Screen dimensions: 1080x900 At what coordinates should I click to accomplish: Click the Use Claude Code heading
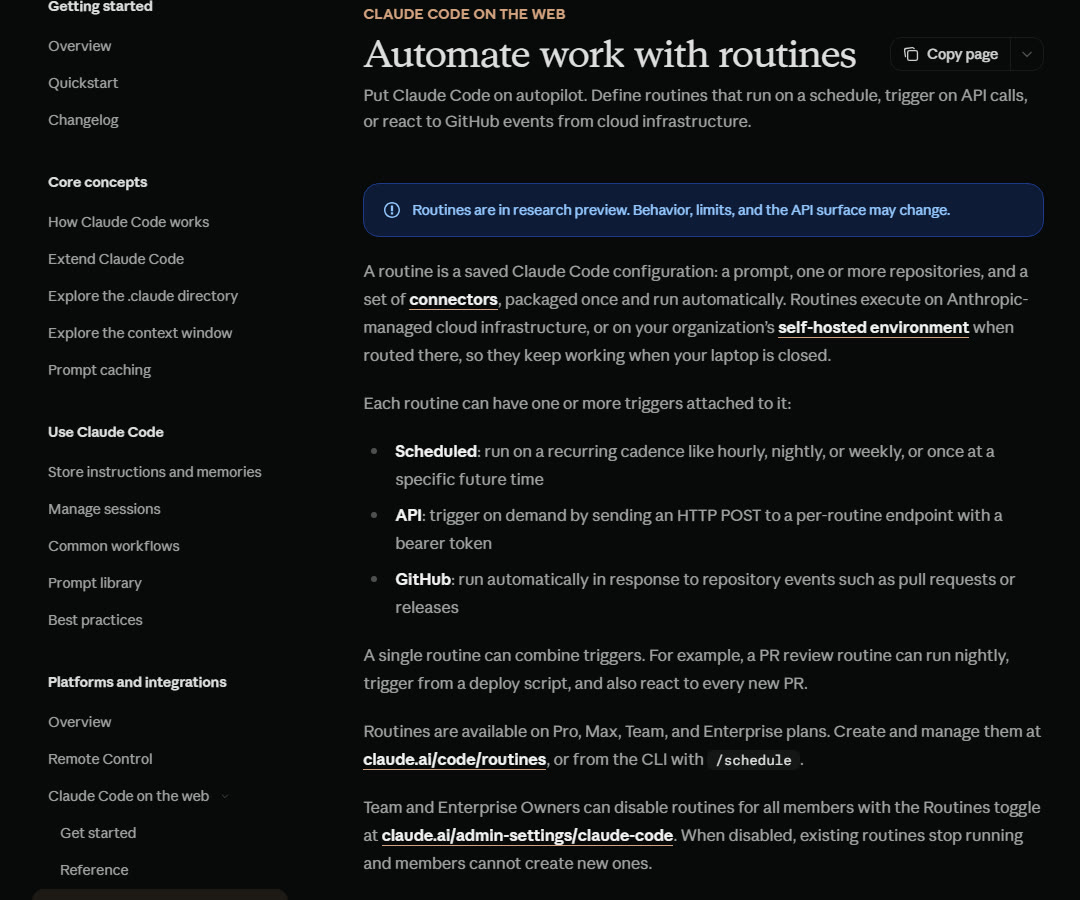(x=105, y=432)
